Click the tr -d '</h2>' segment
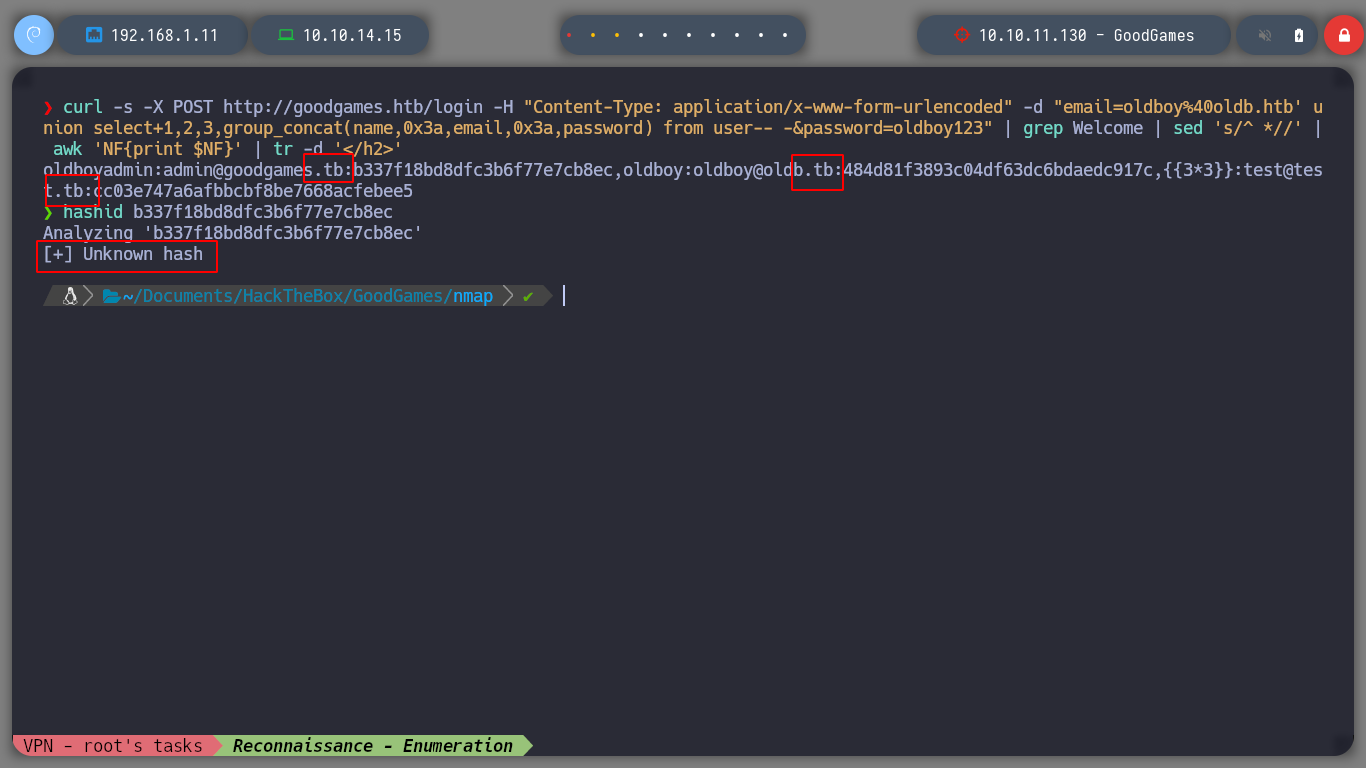 pos(338,149)
